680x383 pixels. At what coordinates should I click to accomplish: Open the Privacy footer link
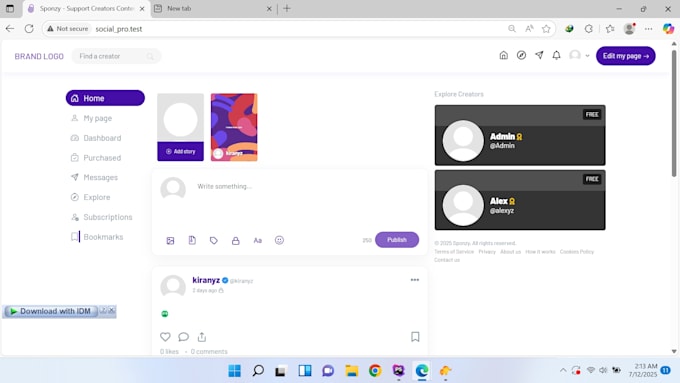click(x=487, y=252)
